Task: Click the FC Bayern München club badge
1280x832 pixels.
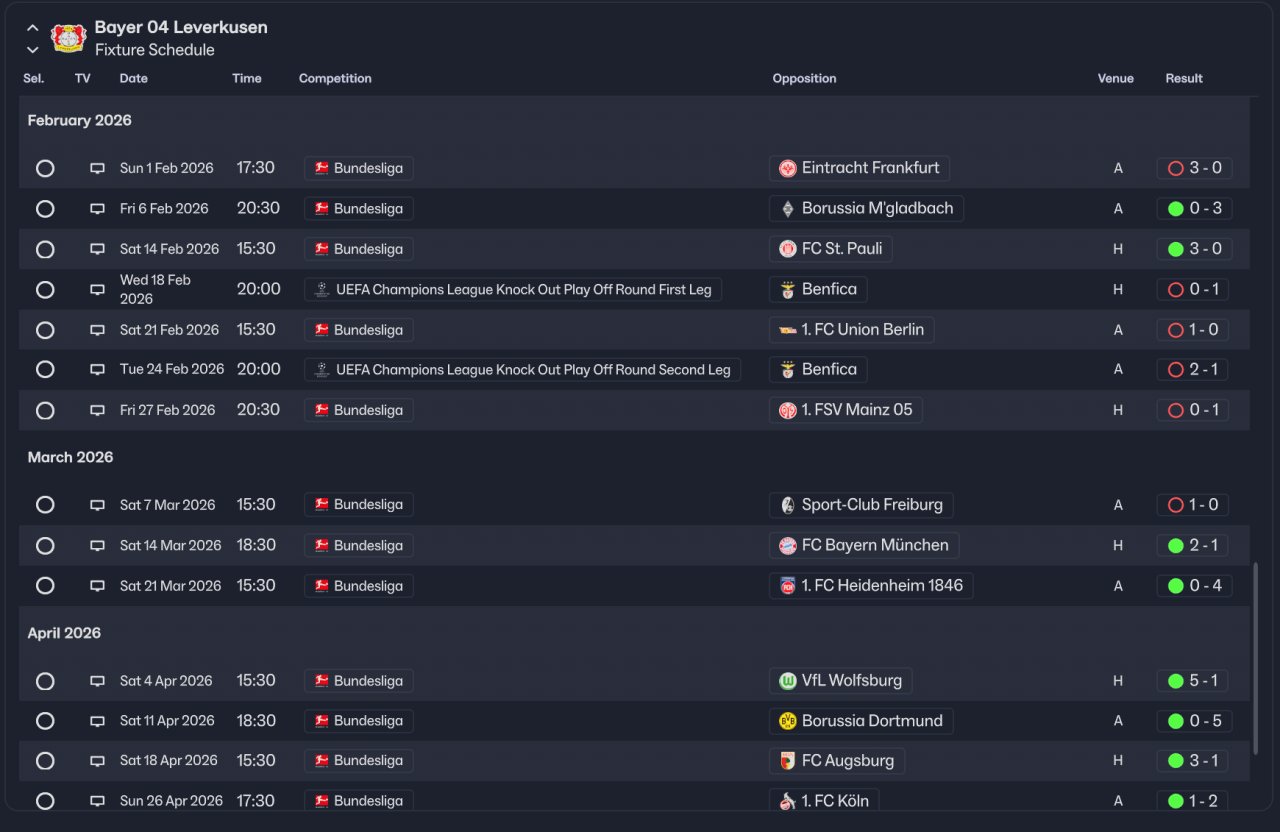Action: [788, 546]
